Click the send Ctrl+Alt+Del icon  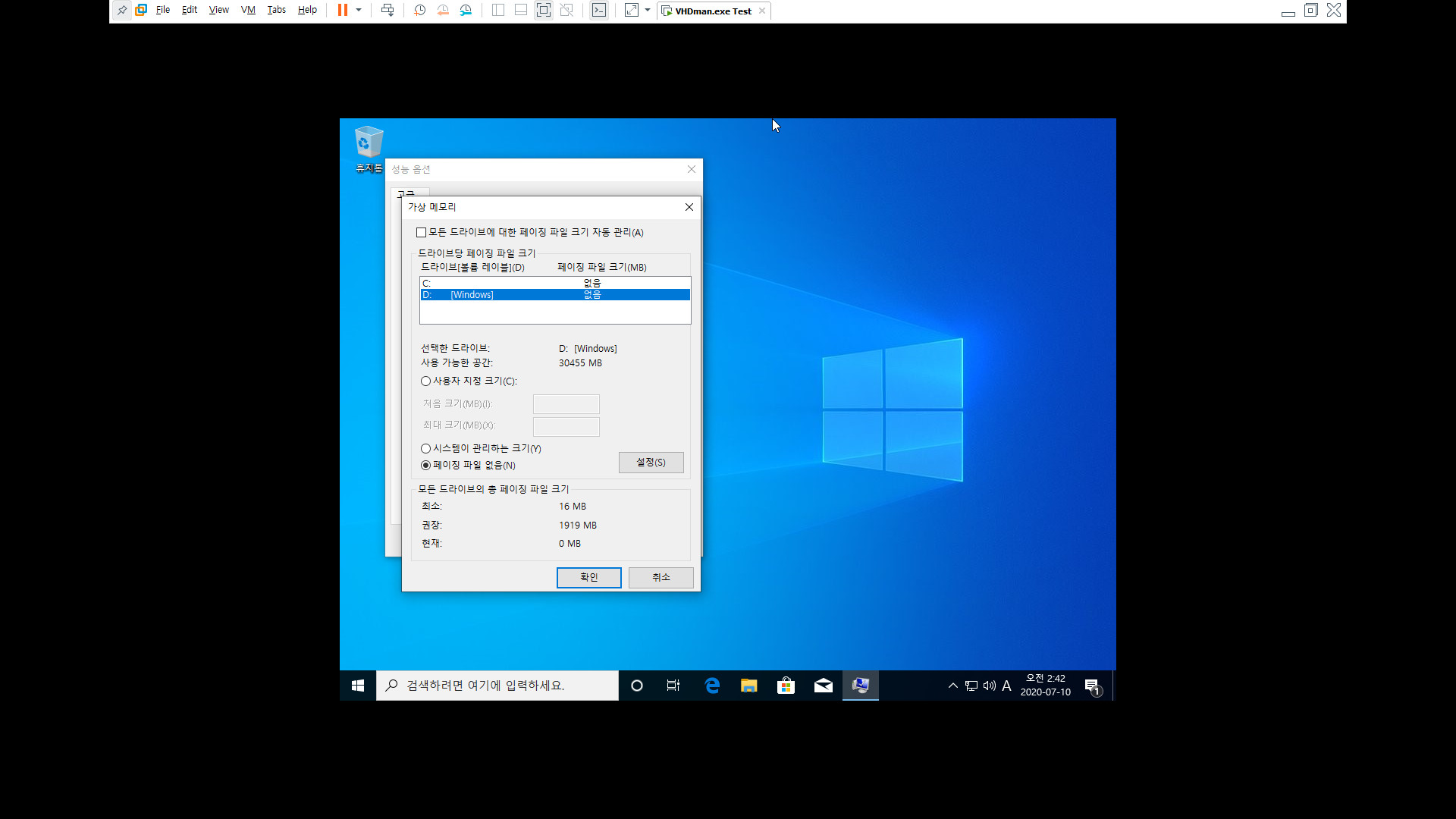(x=388, y=11)
